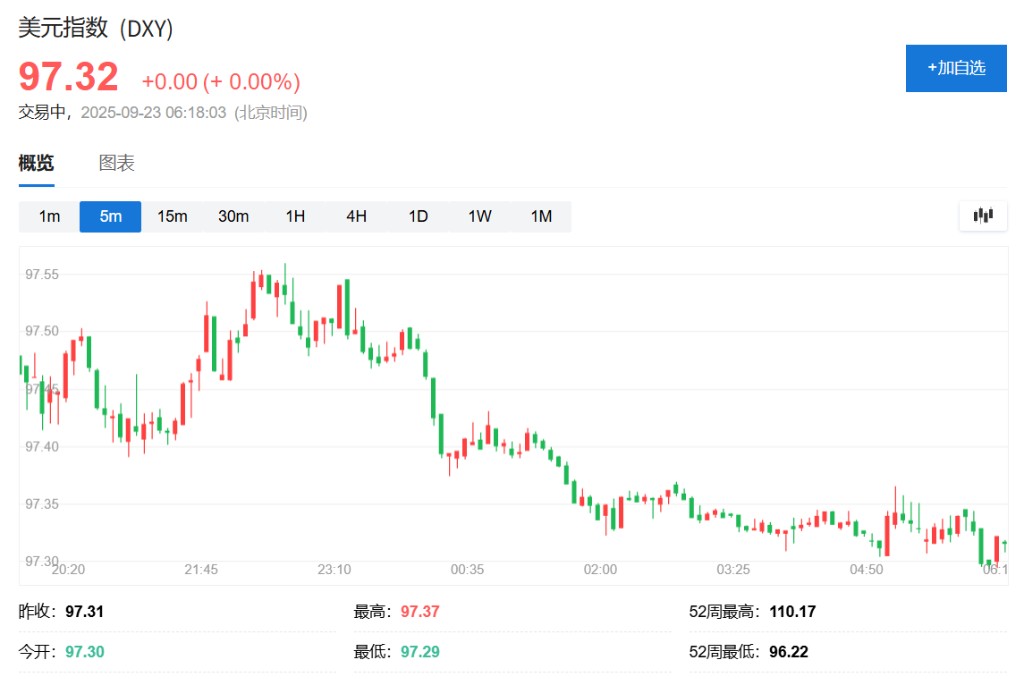Click the 02:00 time axis marker
This screenshot has width=1024, height=679.
click(x=600, y=569)
